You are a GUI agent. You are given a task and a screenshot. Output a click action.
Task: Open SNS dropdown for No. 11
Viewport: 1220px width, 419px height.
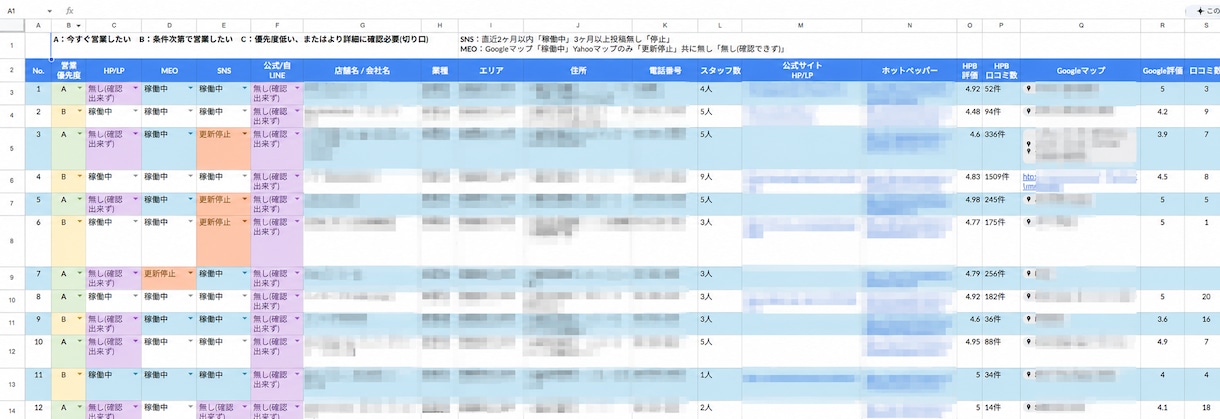[x=243, y=375]
